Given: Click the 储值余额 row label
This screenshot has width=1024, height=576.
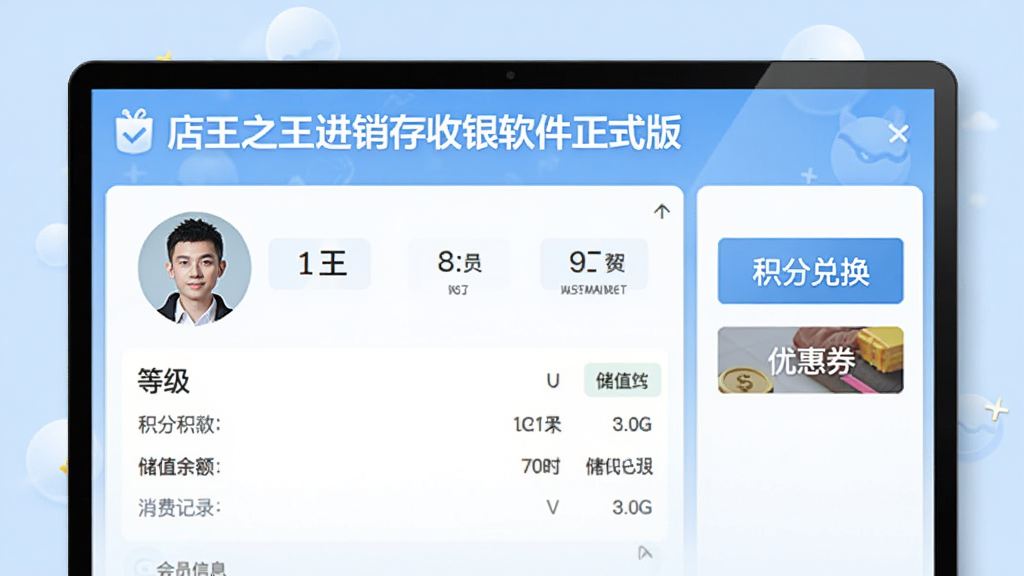Looking at the screenshot, I should [x=179, y=466].
